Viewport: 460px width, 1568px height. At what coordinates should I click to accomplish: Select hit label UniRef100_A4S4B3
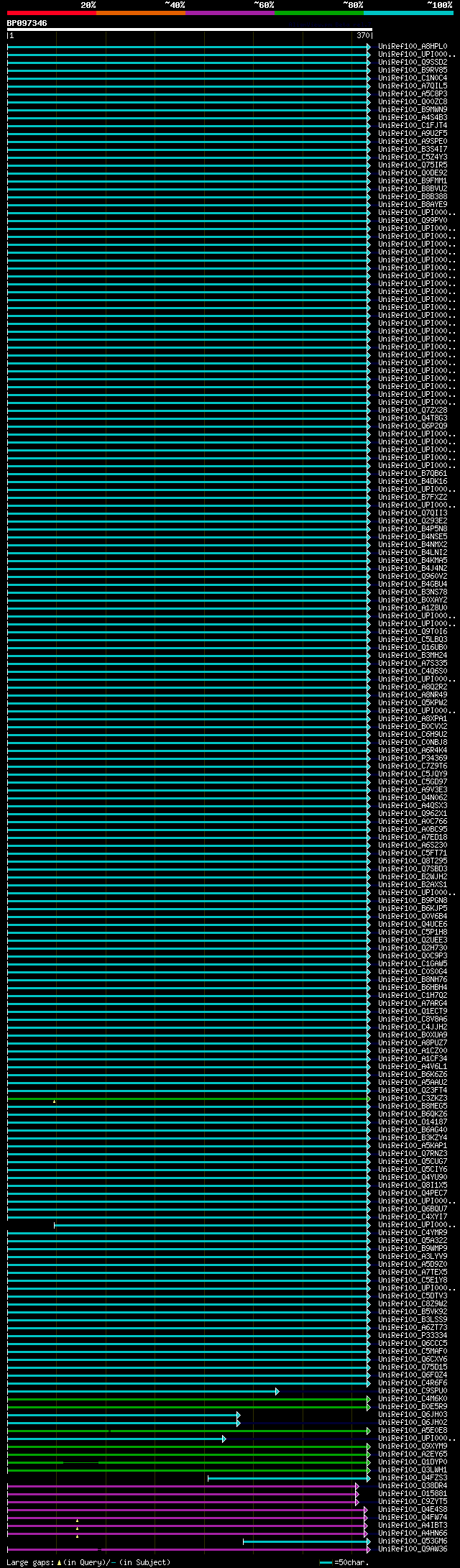[x=413, y=118]
